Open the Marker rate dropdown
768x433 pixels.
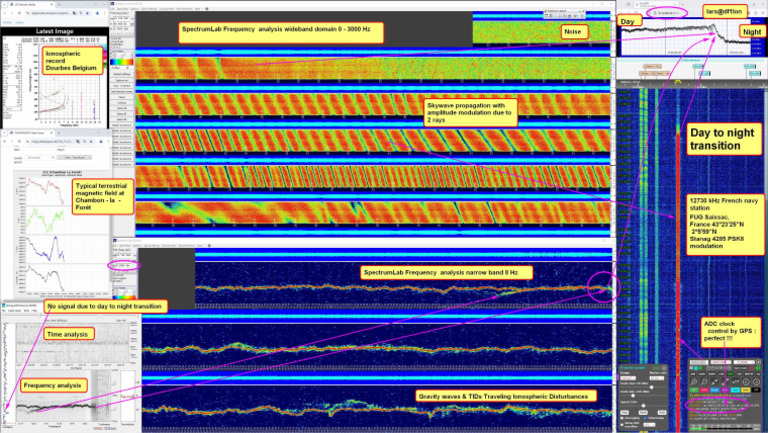[x=657, y=378]
